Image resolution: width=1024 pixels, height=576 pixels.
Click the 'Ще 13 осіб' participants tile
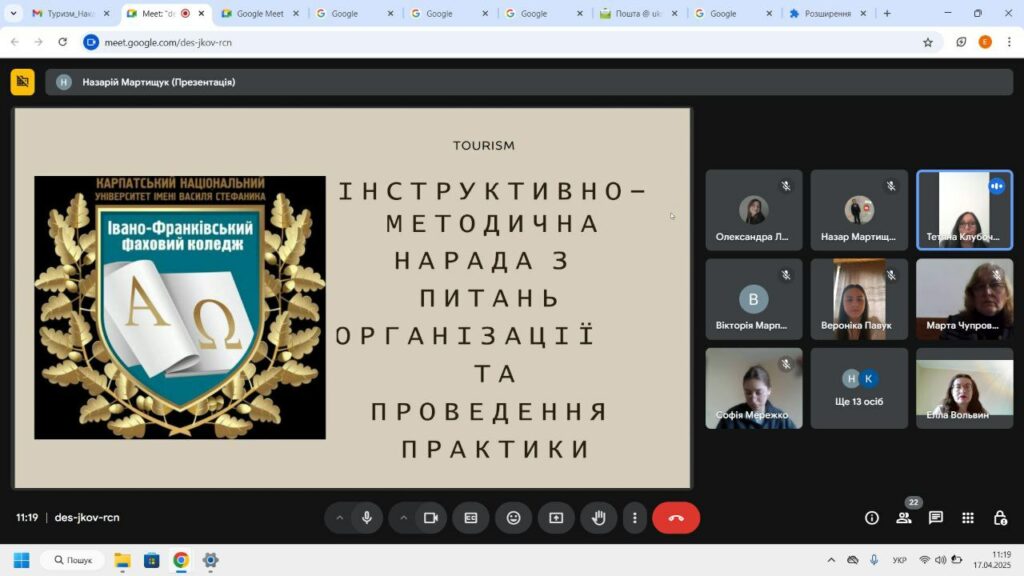pos(859,388)
